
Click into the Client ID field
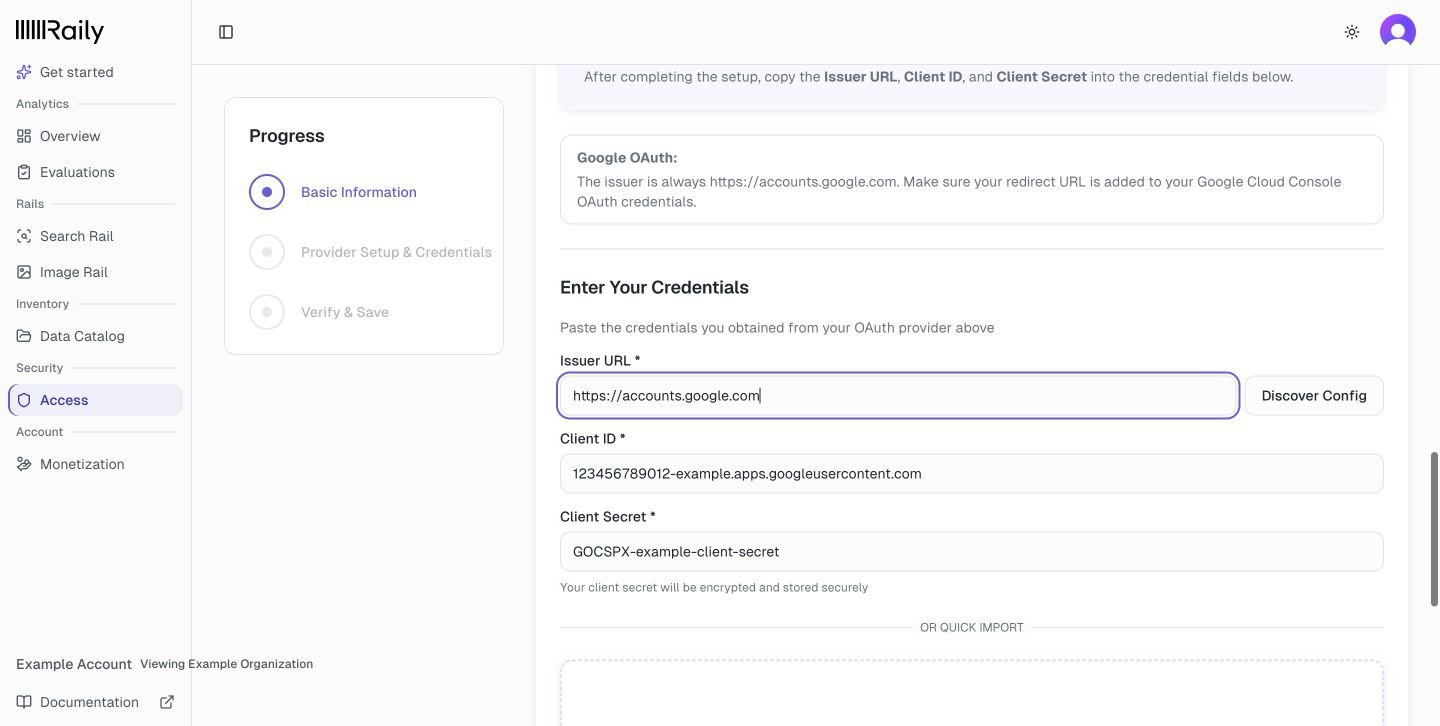click(972, 474)
